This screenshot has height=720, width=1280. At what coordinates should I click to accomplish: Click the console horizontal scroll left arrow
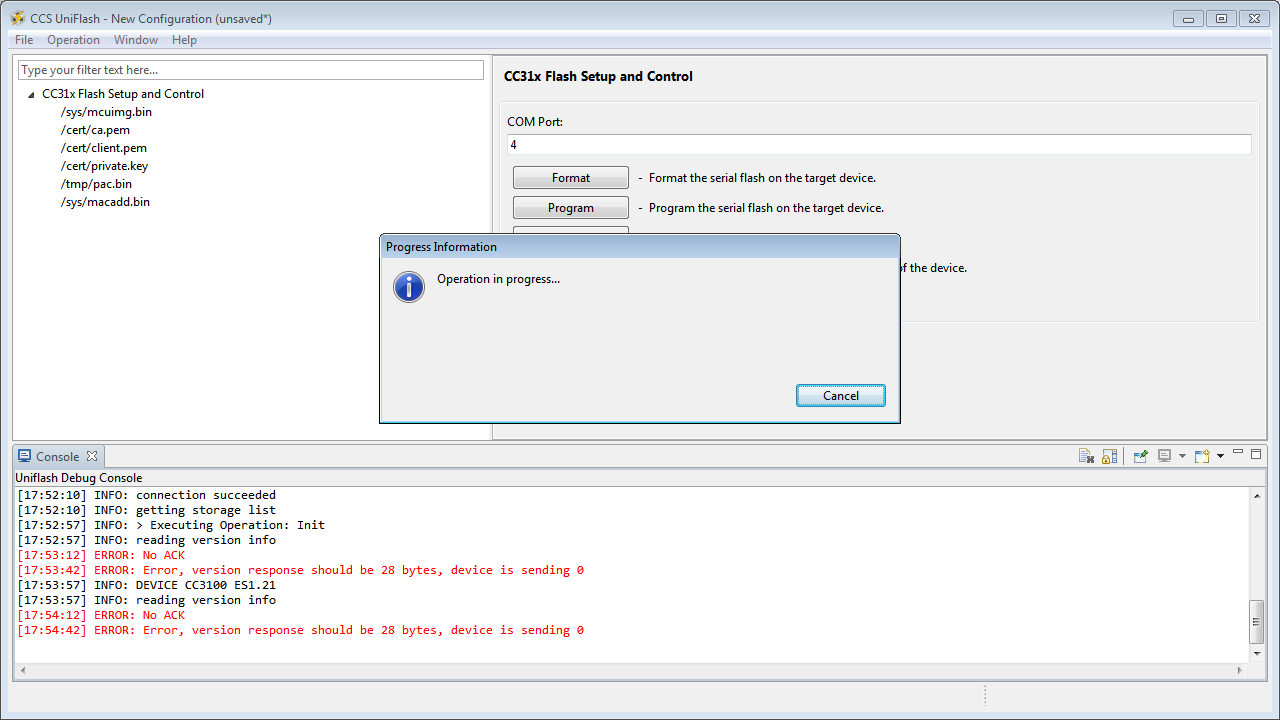[x=22, y=669]
